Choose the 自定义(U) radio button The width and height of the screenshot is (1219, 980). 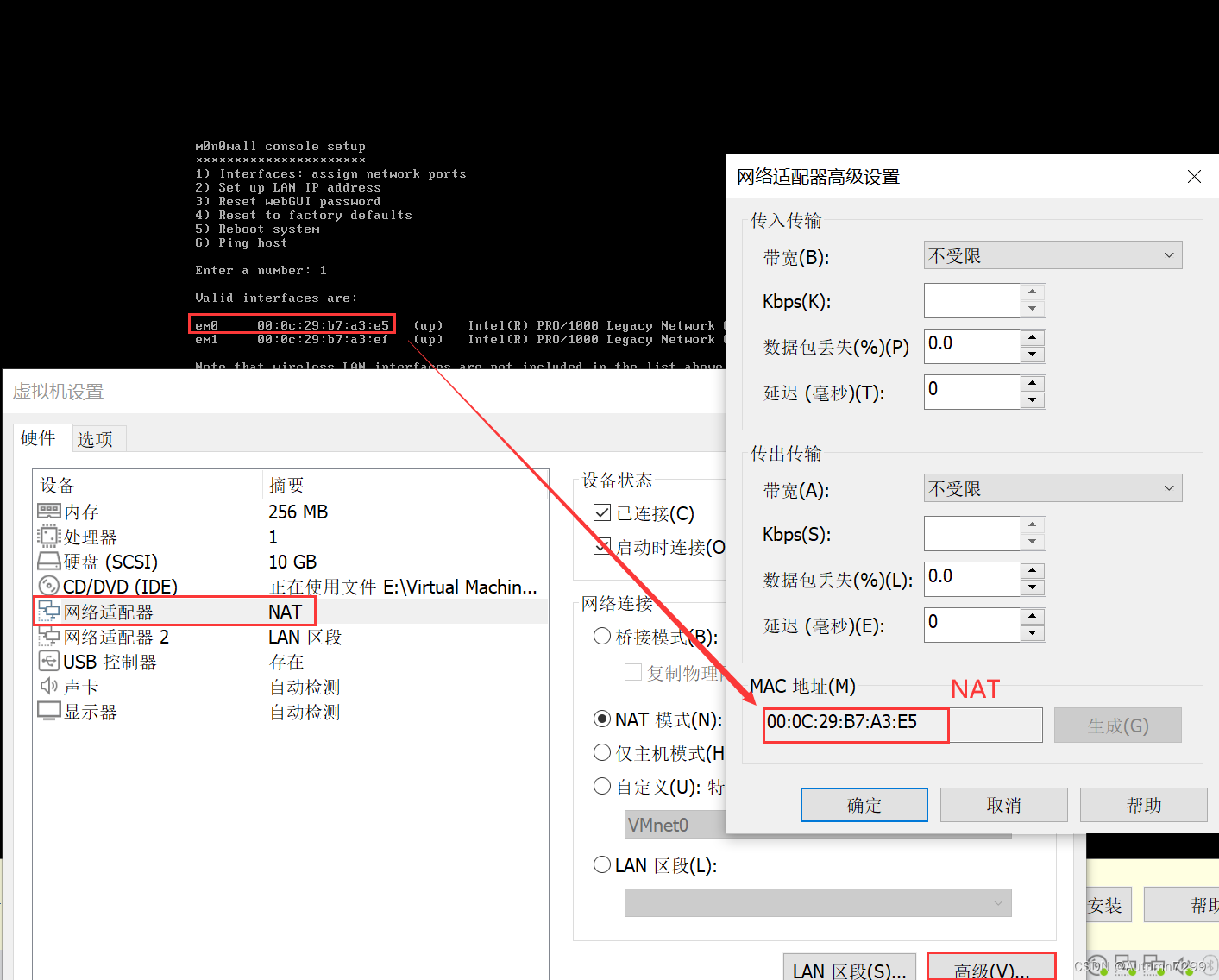pyautogui.click(x=602, y=786)
